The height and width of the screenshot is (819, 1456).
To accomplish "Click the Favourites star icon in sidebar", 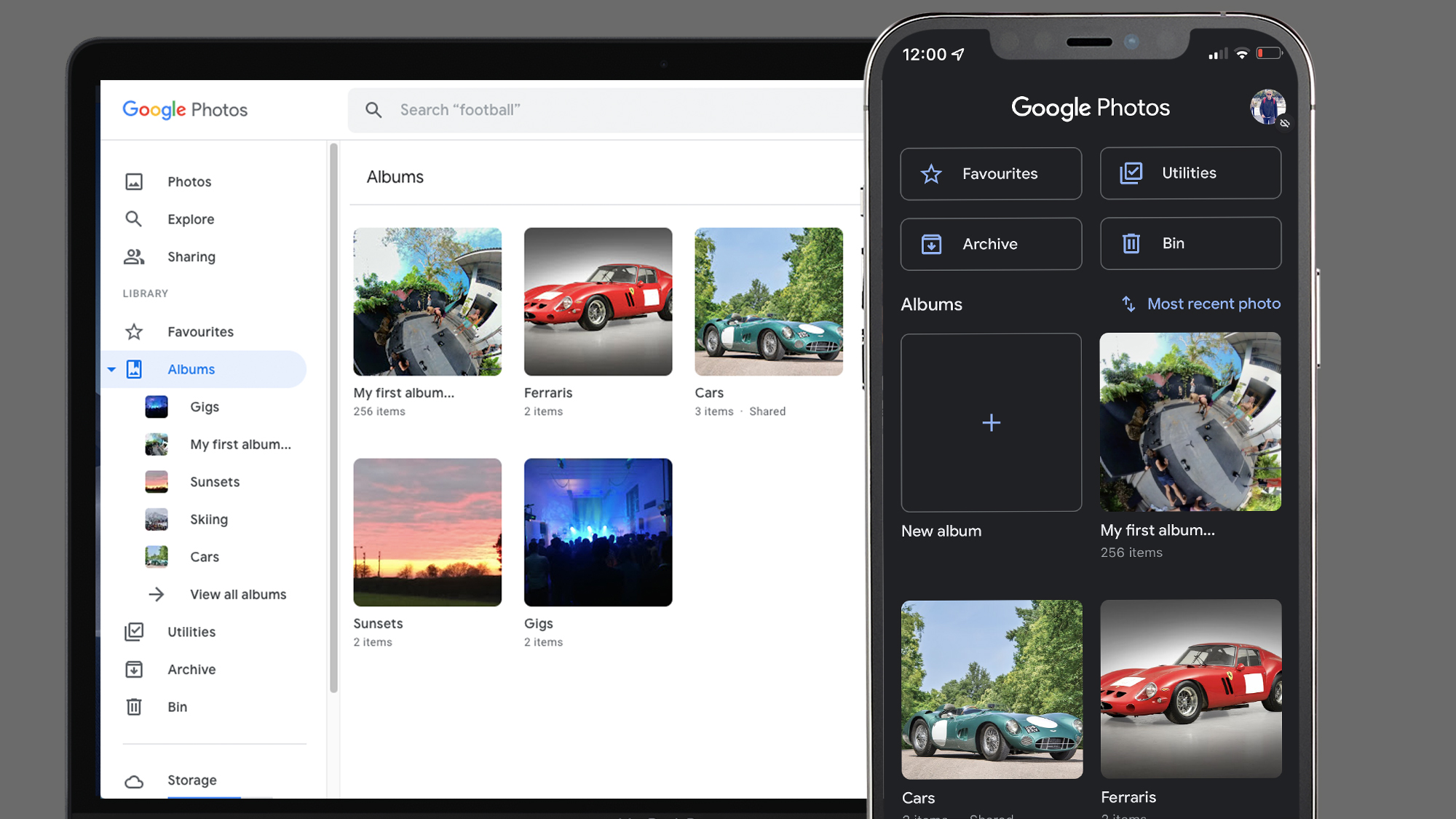I will (x=134, y=330).
